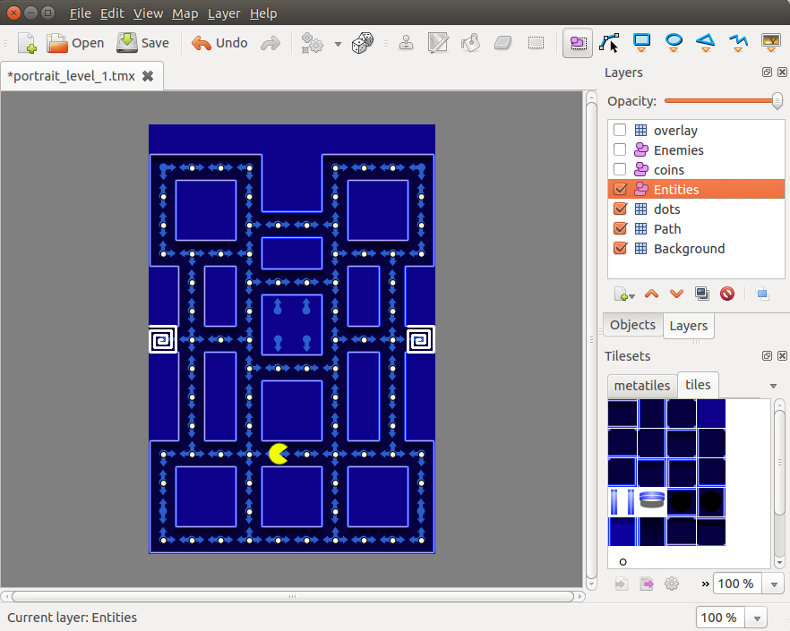Open the status bar zoom dropdown

click(756, 618)
